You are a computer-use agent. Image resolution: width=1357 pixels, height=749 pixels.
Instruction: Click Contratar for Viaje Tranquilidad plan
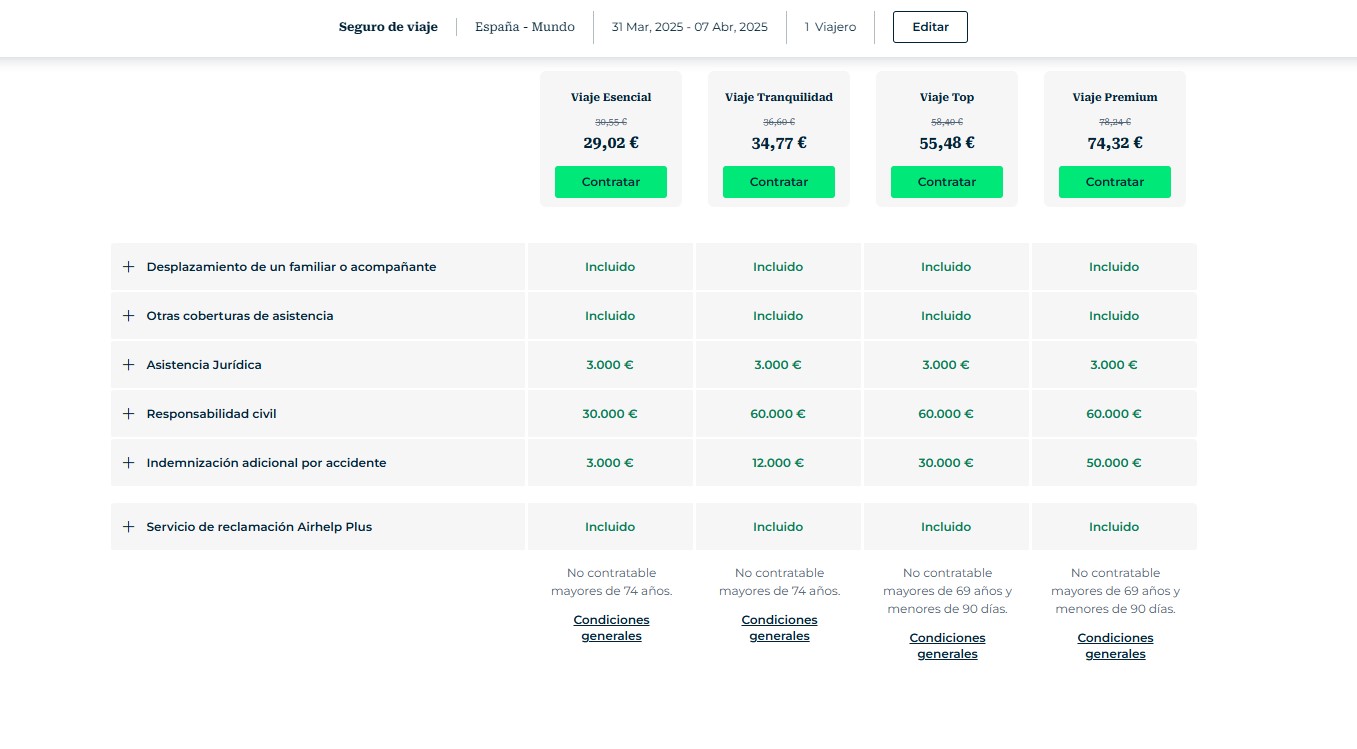tap(779, 182)
